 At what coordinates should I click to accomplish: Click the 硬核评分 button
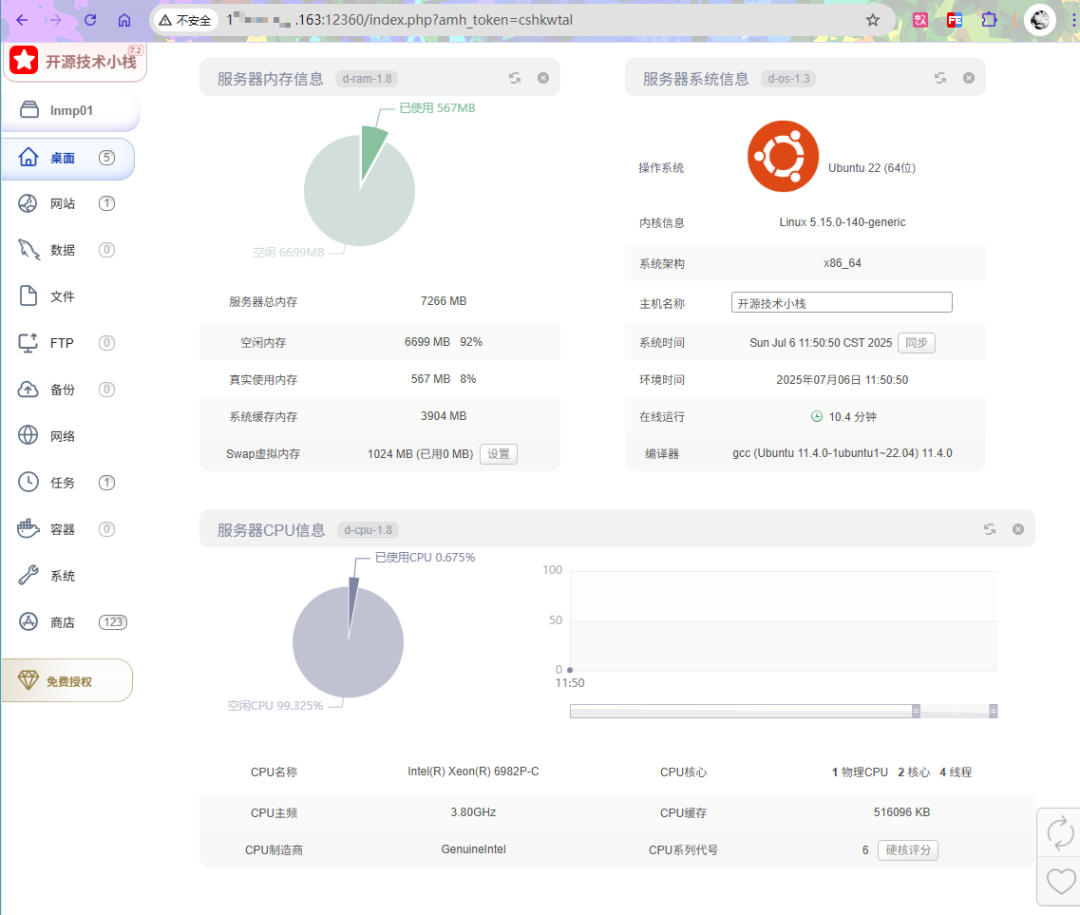click(x=908, y=850)
